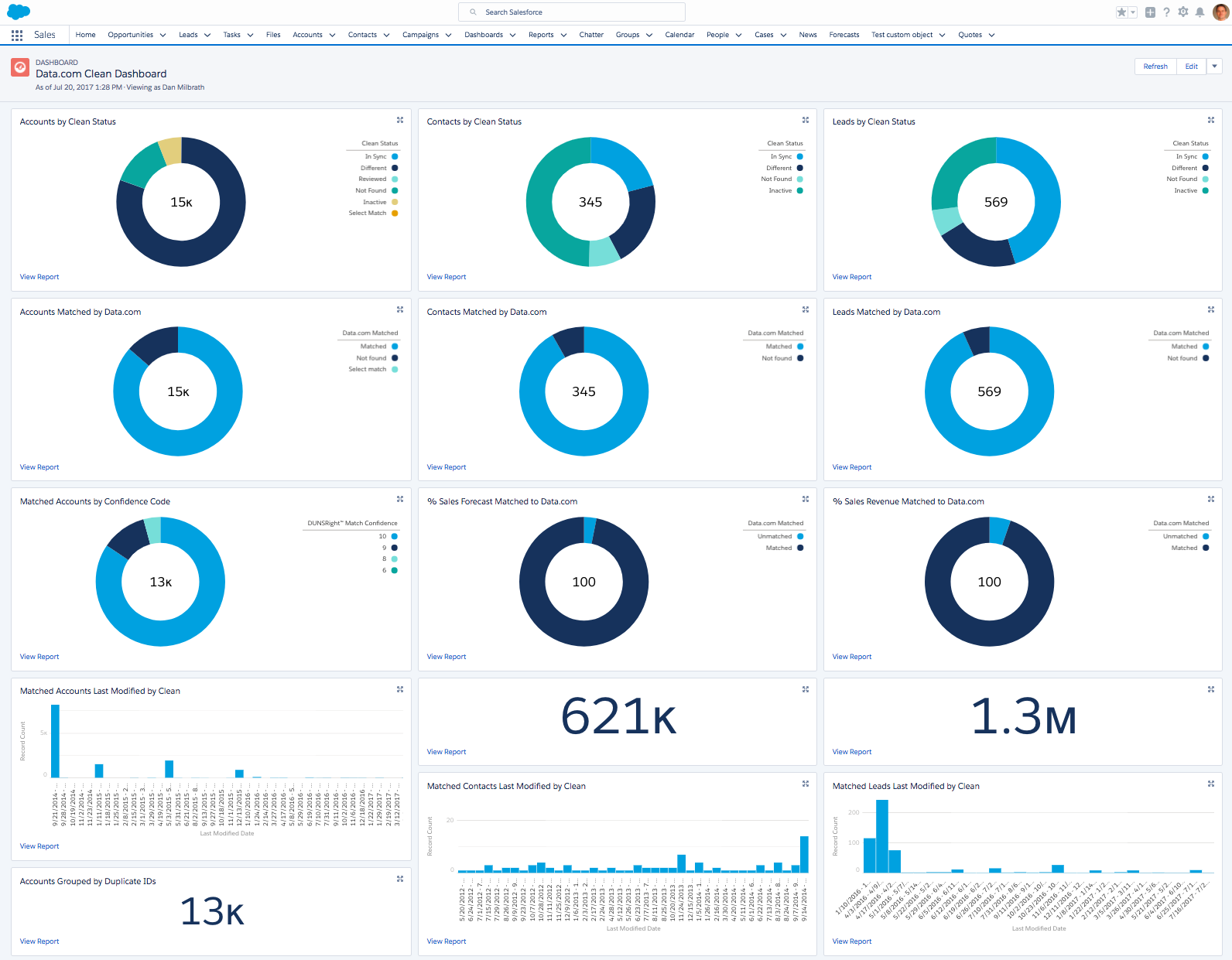Expand the Accounts Matched by Data.com widget
Image resolution: width=1232 pixels, height=960 pixels.
tap(400, 309)
